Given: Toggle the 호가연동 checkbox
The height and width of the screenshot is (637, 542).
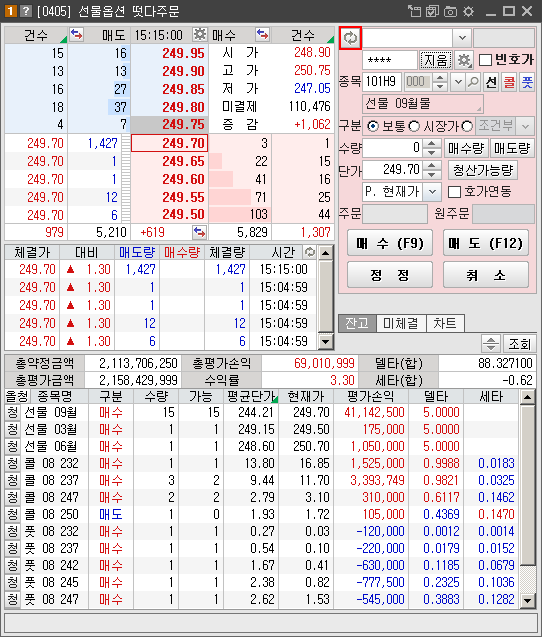Looking at the screenshot, I should point(454,192).
